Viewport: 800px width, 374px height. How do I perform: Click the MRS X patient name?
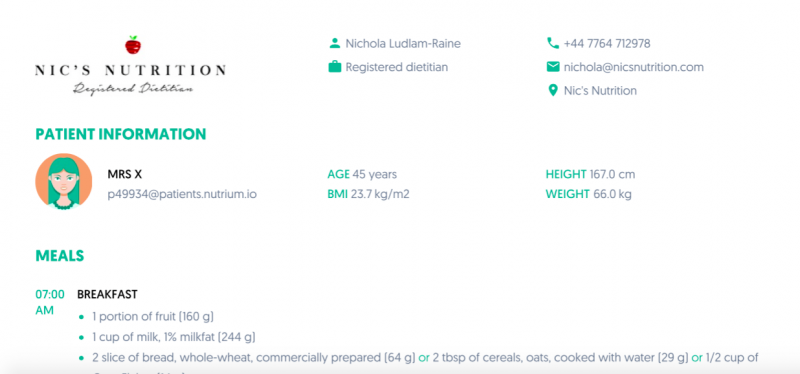(125, 174)
